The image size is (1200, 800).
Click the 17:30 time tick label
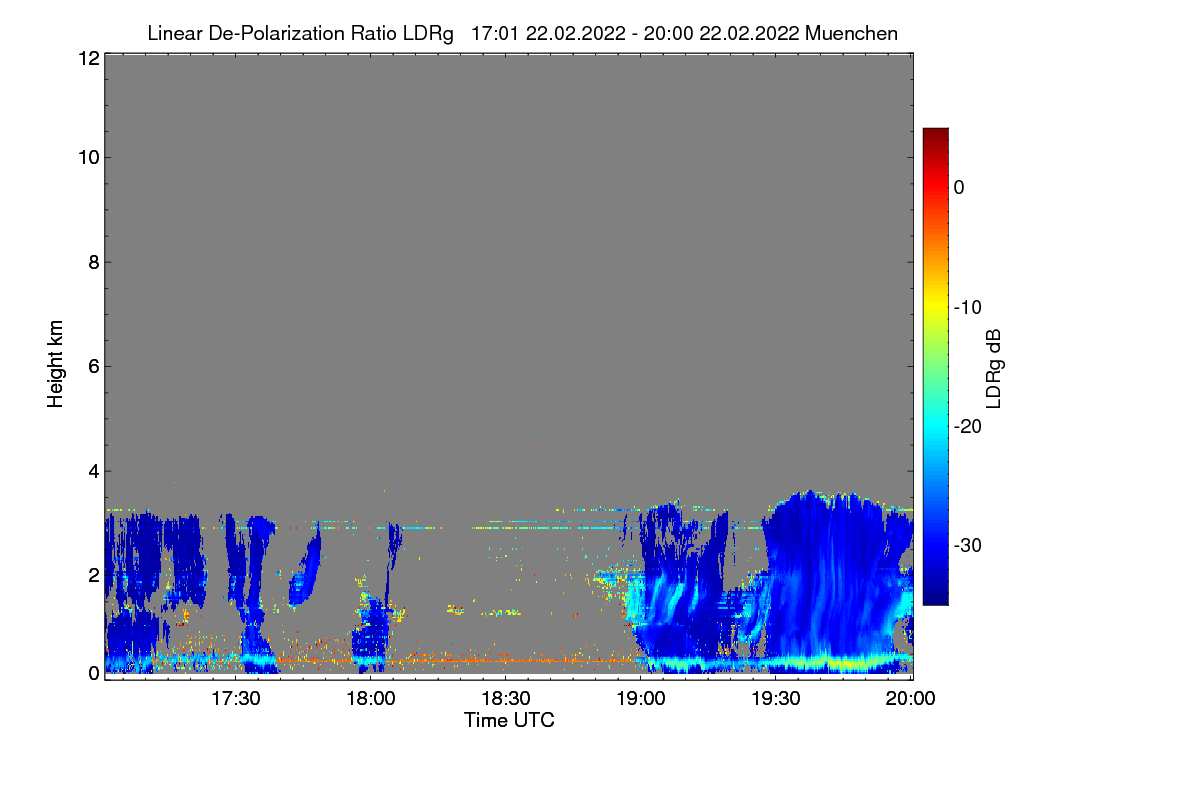(x=235, y=699)
